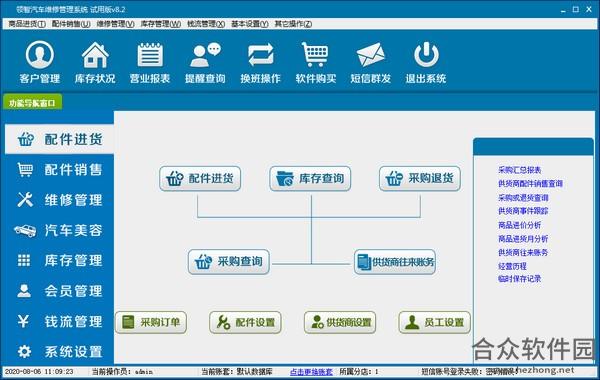This screenshot has height=380, width=600.
Task: Switch to the 功能导航窗口 tab
Action: (33, 103)
